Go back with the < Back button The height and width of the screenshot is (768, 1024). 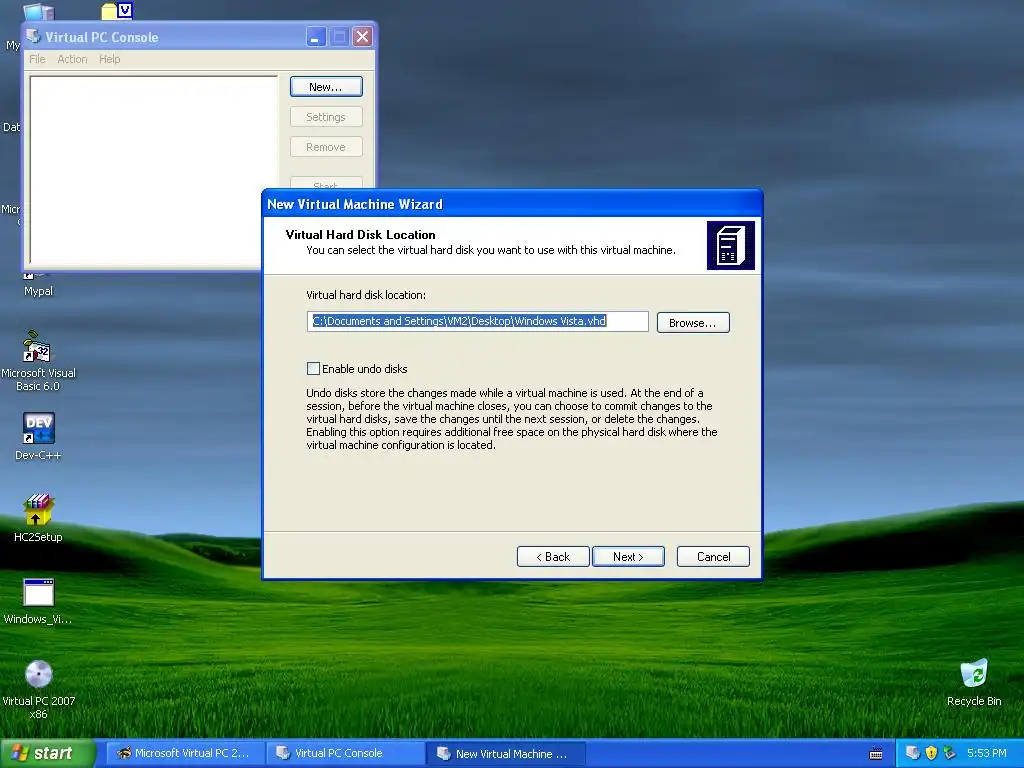click(x=553, y=556)
